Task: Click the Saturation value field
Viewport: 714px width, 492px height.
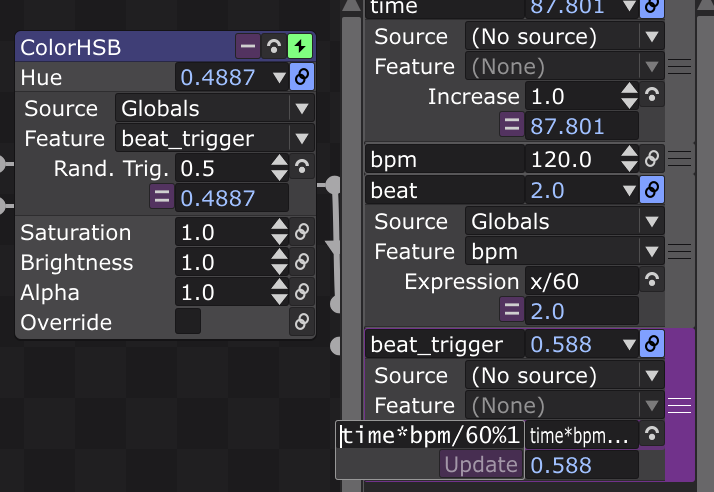Action: [223, 232]
